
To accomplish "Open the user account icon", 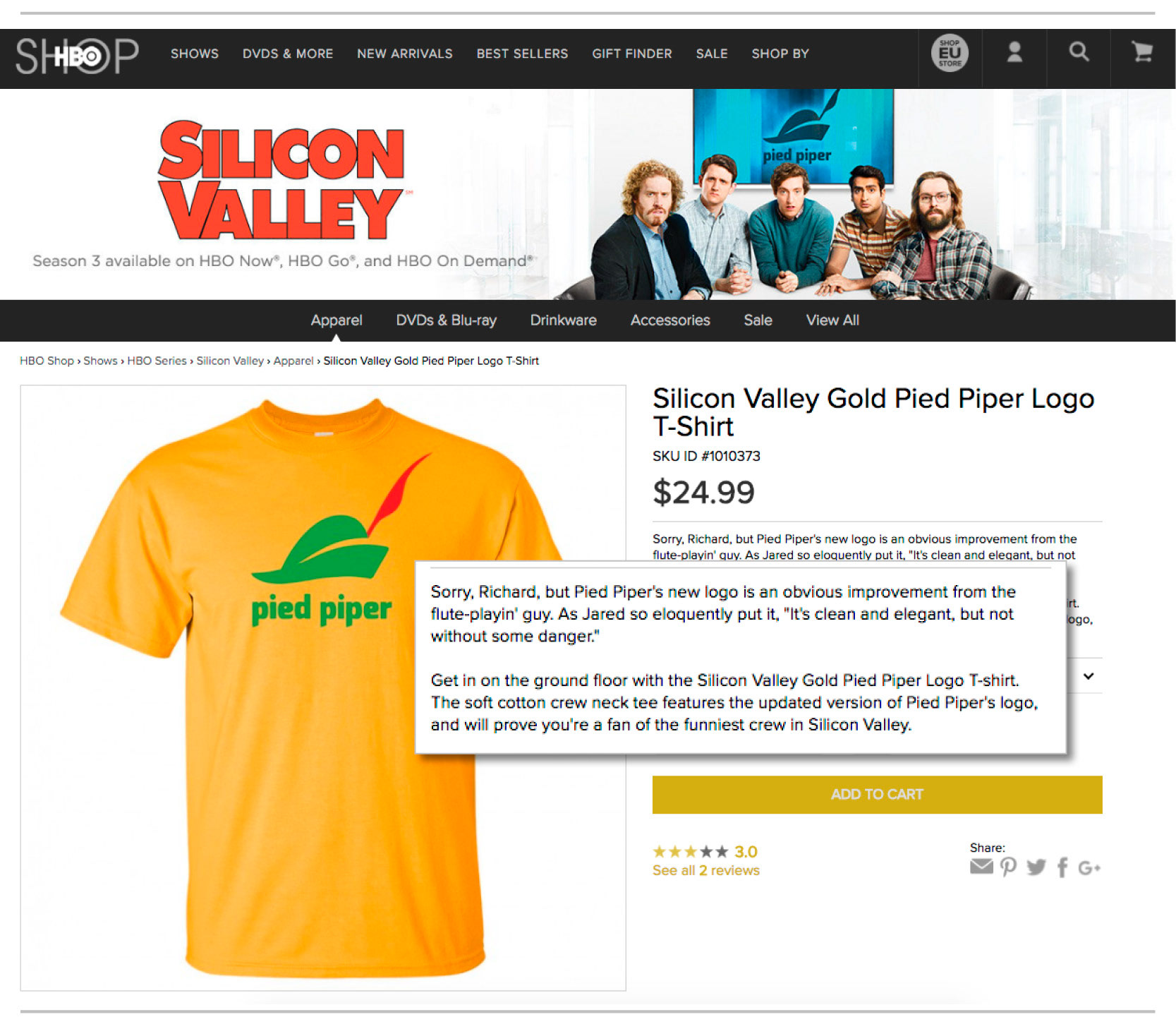I will coord(1014,52).
